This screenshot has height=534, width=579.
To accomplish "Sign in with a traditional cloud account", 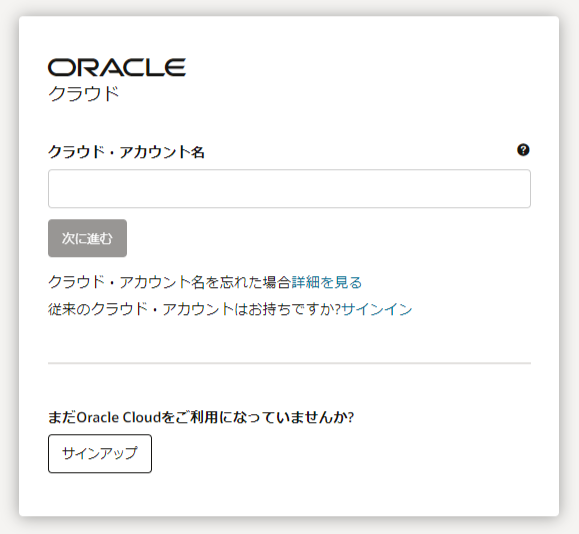I will pyautogui.click(x=377, y=309).
